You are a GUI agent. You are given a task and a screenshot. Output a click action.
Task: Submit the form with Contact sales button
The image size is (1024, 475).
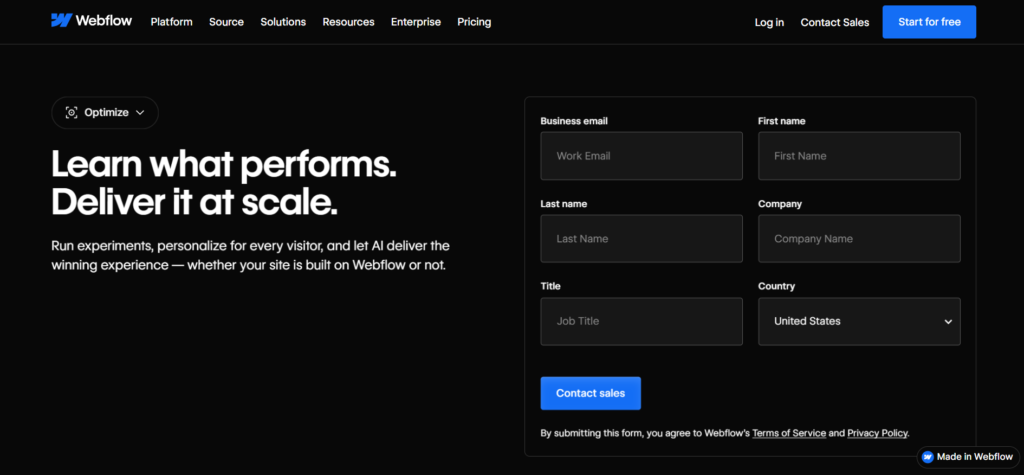590,393
